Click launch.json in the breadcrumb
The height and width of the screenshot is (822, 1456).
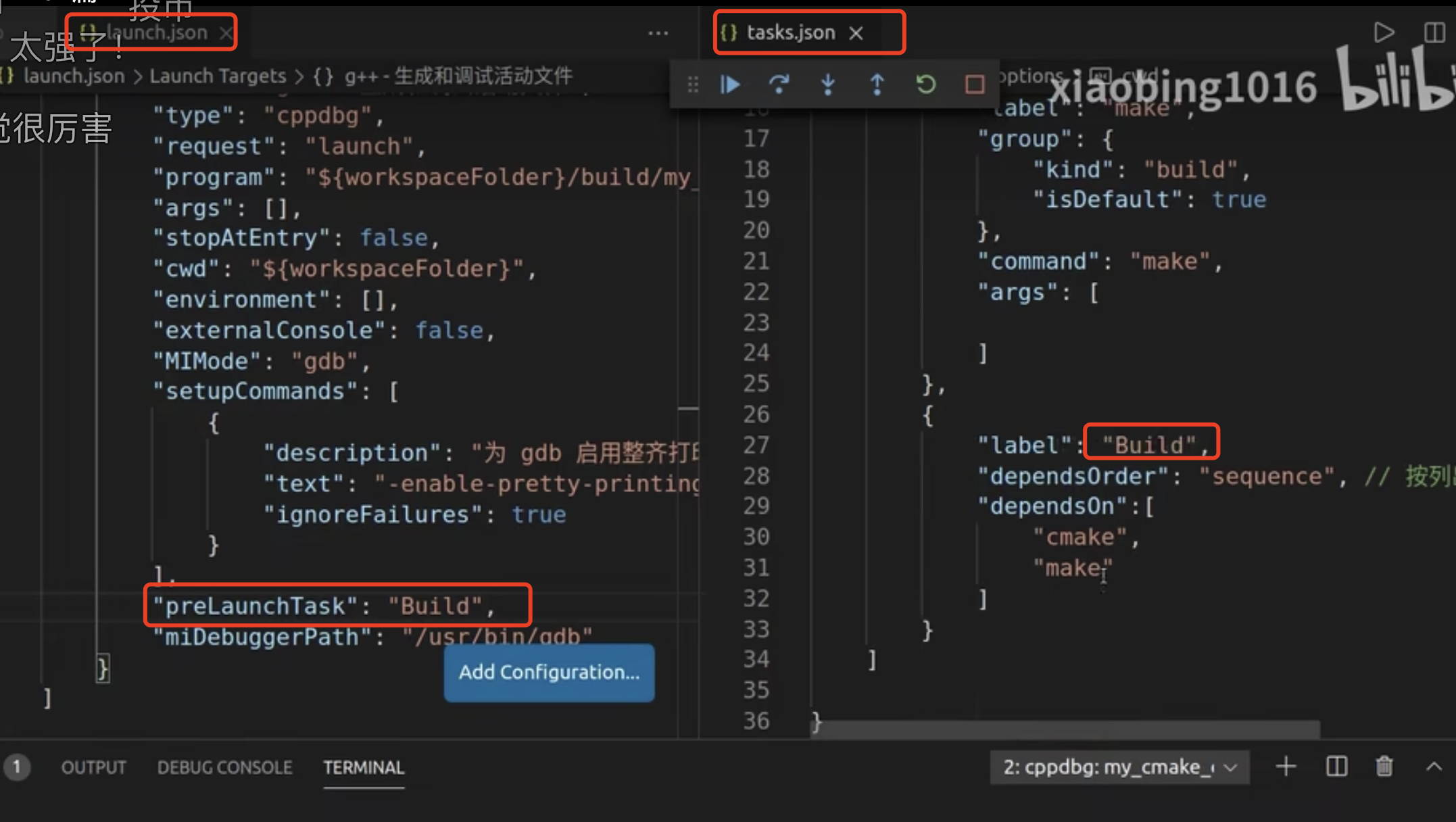point(73,76)
